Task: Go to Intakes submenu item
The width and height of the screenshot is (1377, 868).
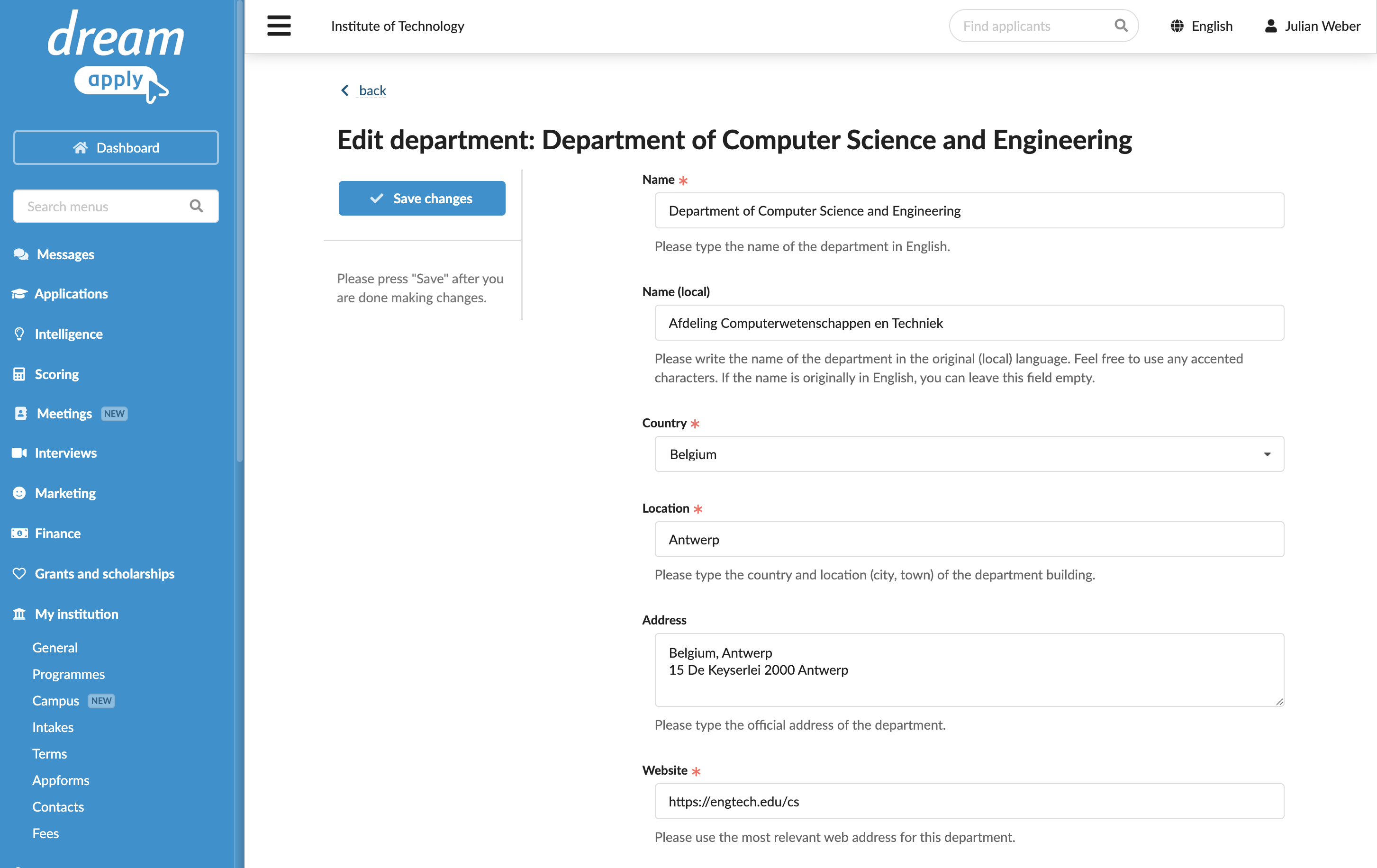Action: (x=53, y=727)
